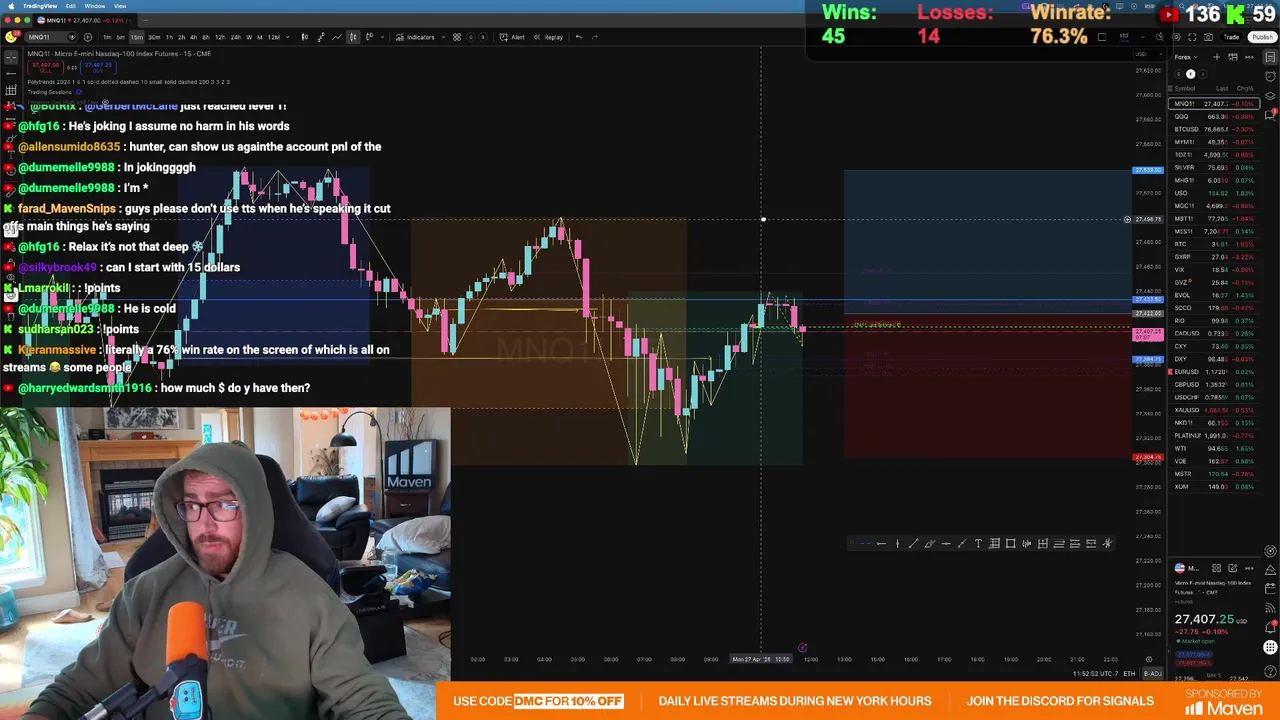Select rectangle tool in the floating drawing toolbar
Screen dimensions: 1280x720
coord(1010,543)
